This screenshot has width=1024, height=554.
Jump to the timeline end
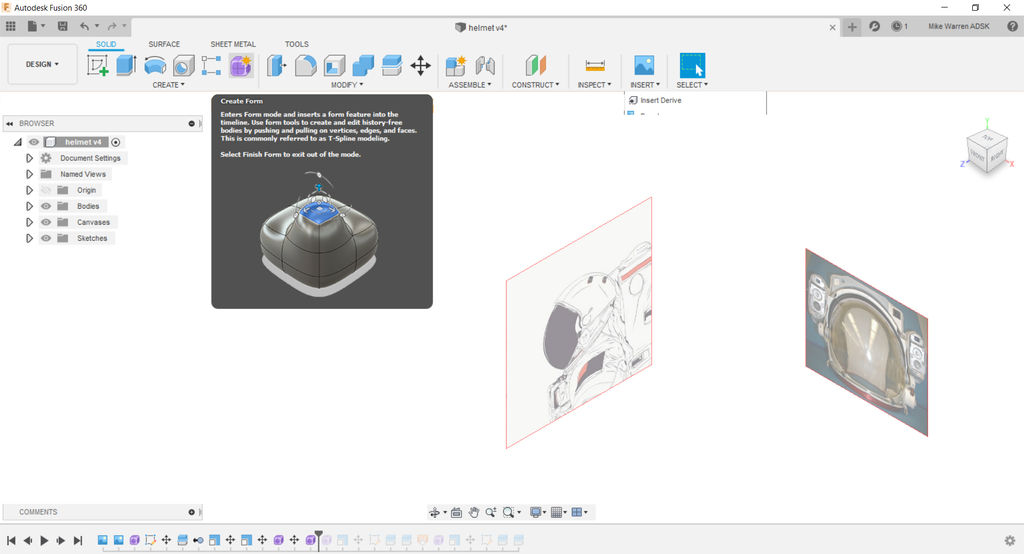(x=78, y=540)
